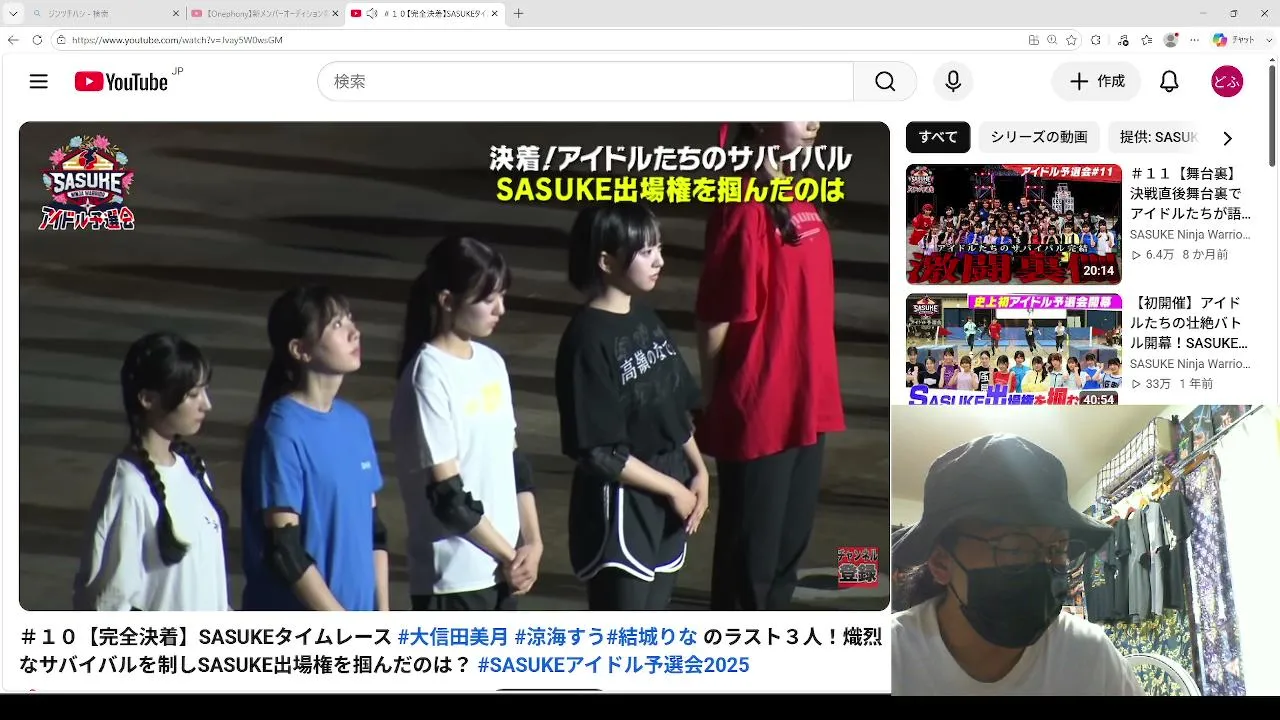This screenshot has height=720, width=1280.
Task: Open the YouTube account avatar menu
Action: coord(1227,82)
